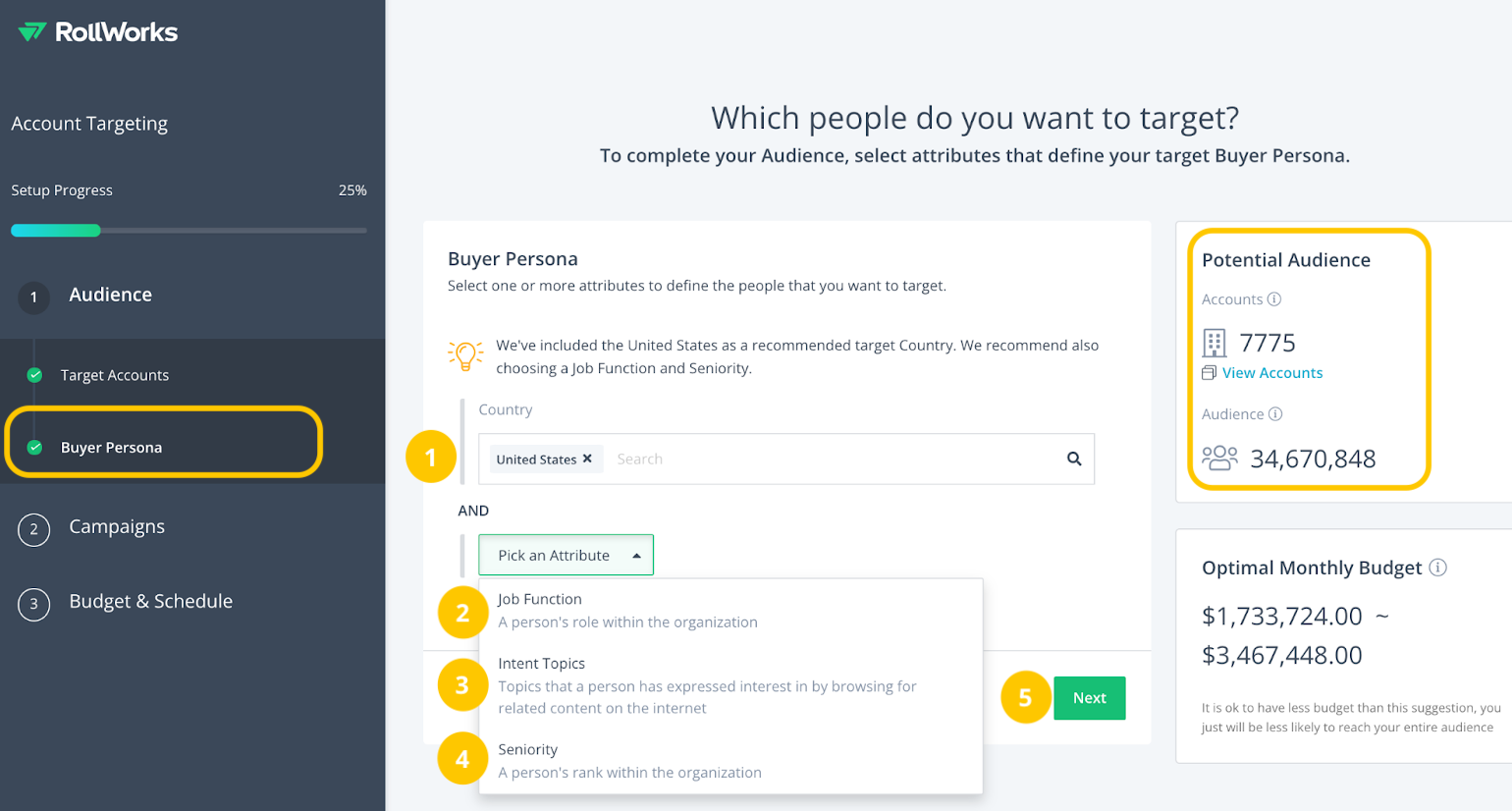The height and width of the screenshot is (811, 1512).
Task: Click the building accounts icon
Action: point(1215,343)
